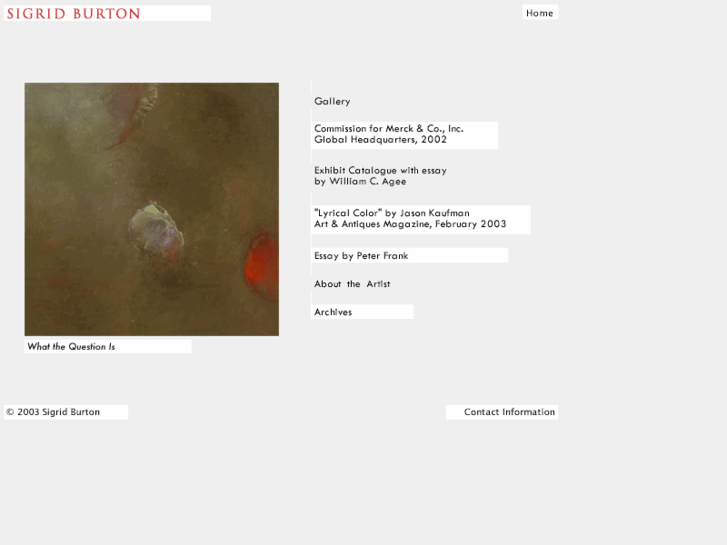Click the What the Question Is caption
The image size is (727, 545).
71,347
